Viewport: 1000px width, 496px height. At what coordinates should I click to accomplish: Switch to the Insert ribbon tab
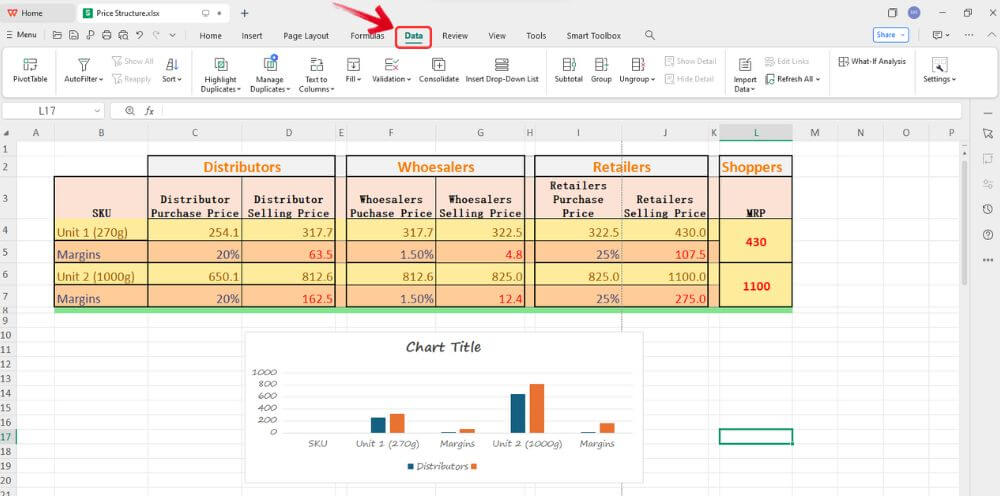click(252, 36)
